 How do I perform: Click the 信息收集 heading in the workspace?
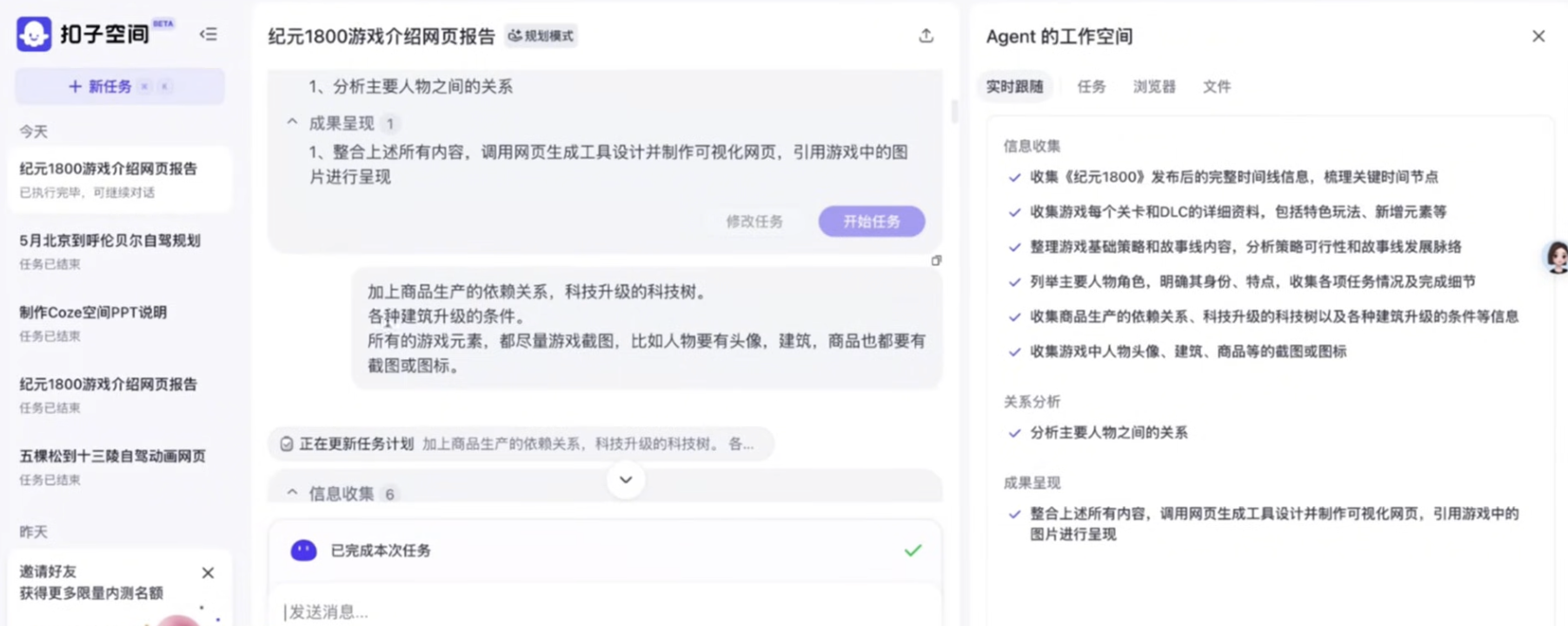point(1032,146)
